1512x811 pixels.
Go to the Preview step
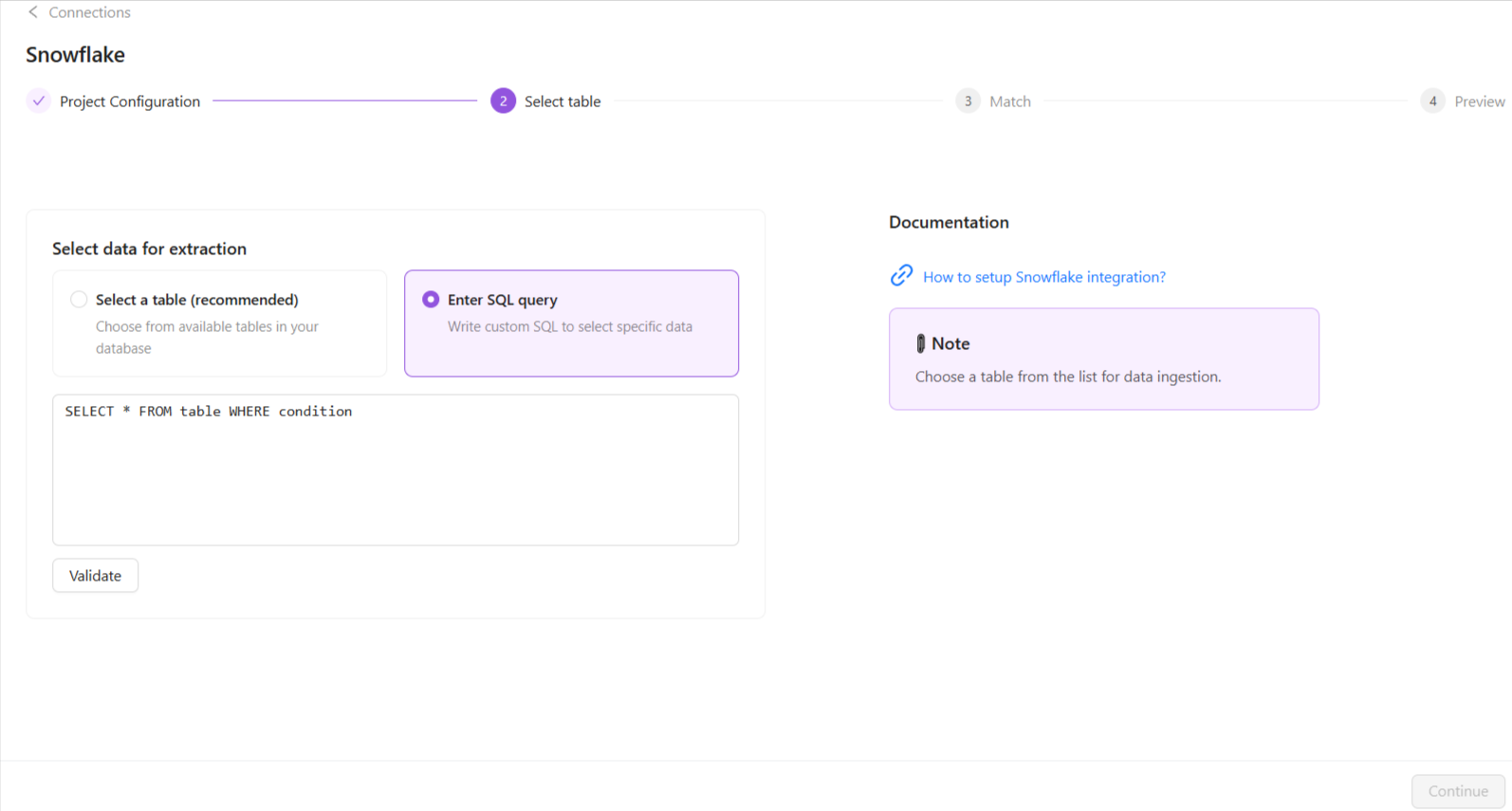click(1480, 101)
